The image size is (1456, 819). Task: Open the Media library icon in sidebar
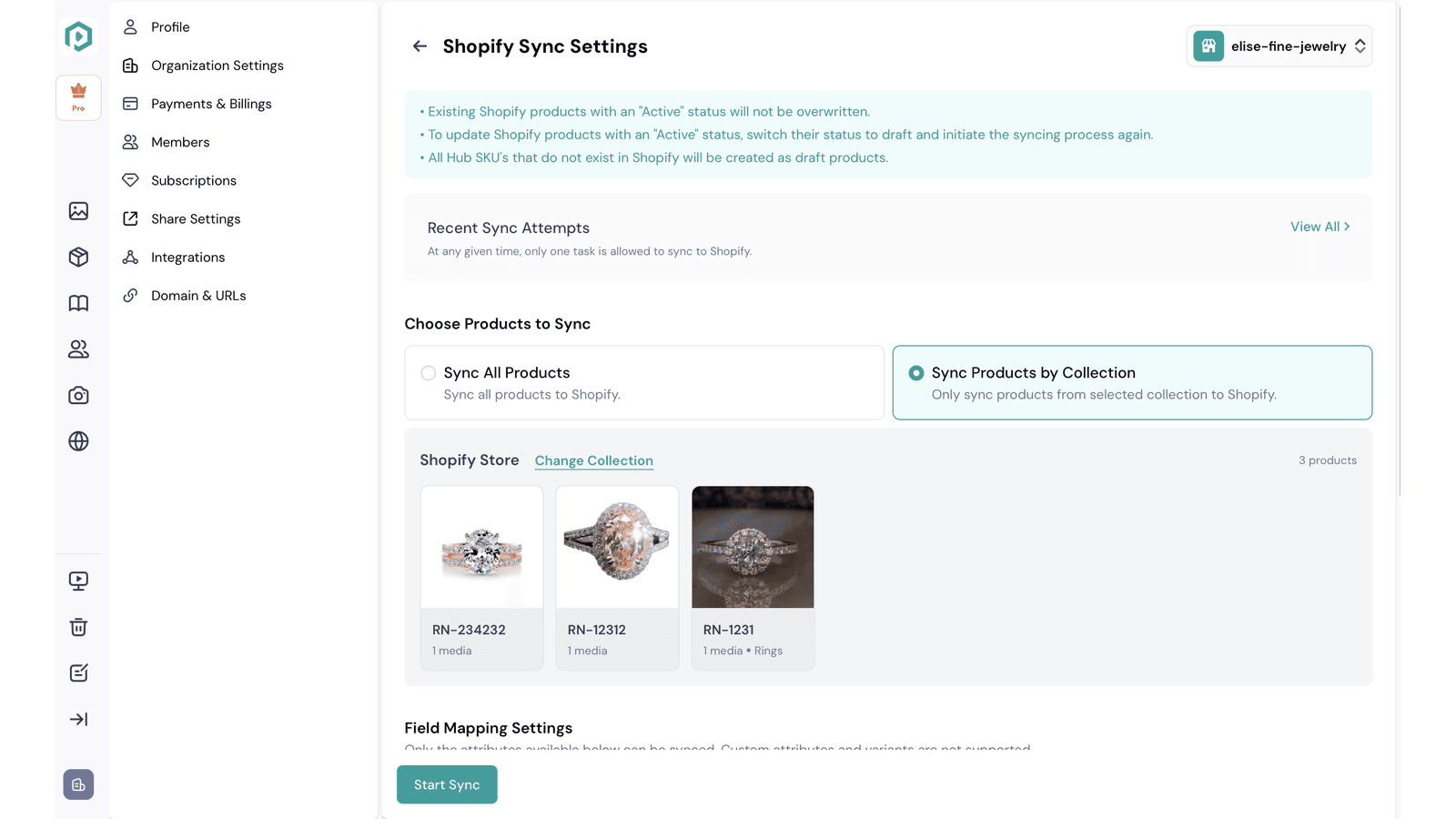point(78,211)
